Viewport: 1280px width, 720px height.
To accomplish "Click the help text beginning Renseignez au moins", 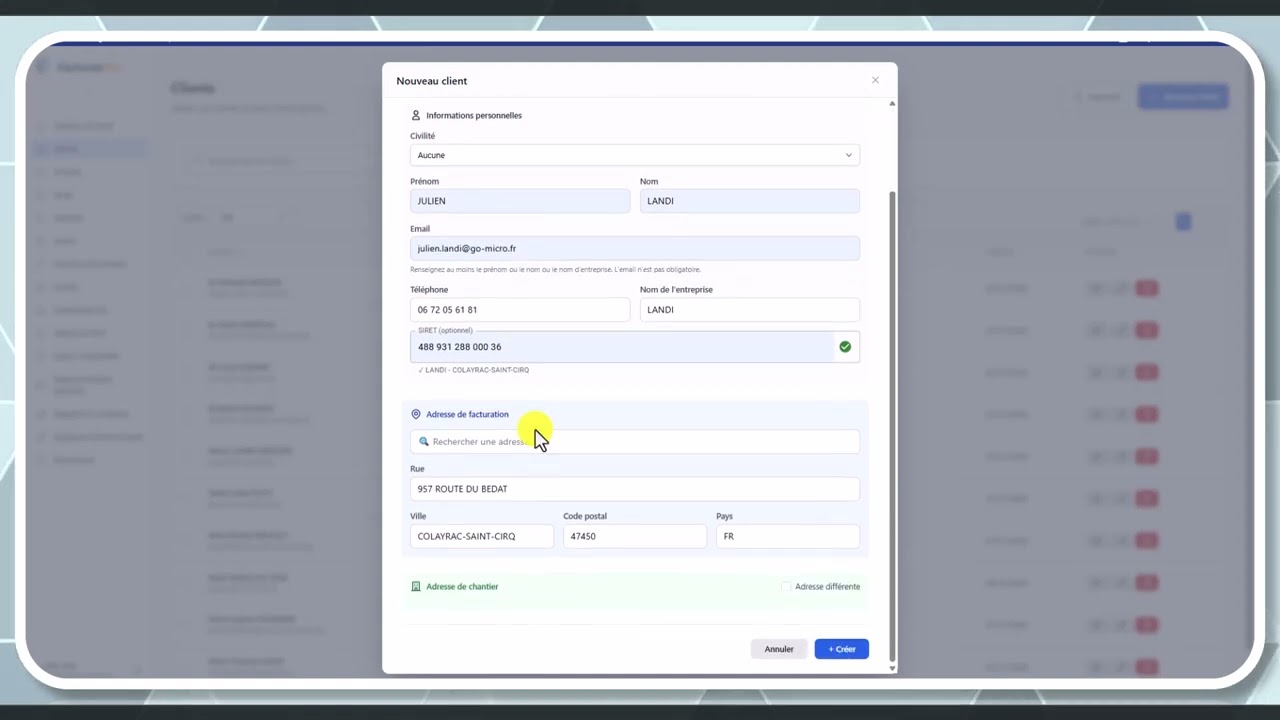I will tap(555, 270).
